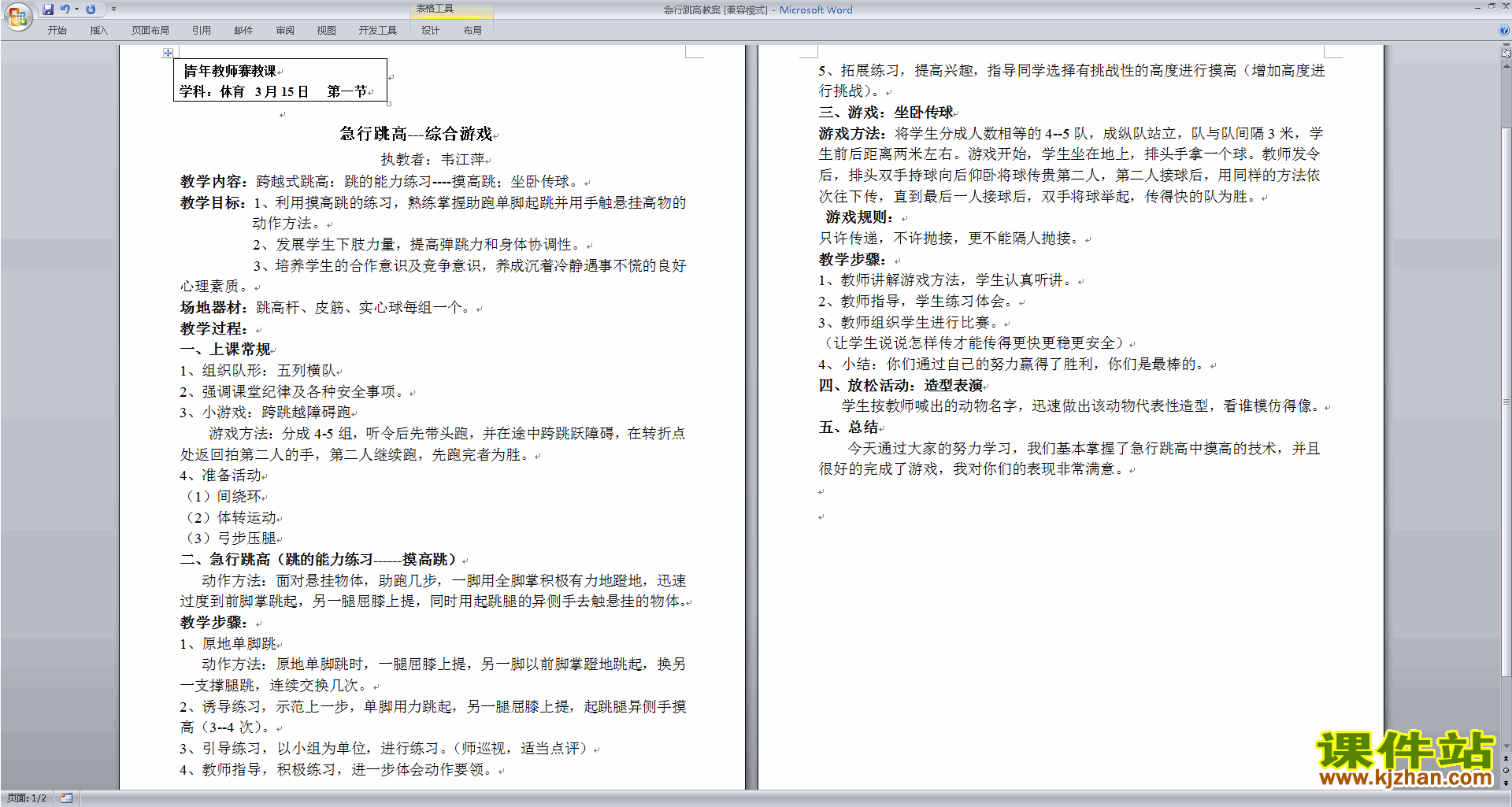Click the line 2、教师指导，学生练习体会
The height and width of the screenshot is (807, 1512).
pos(916,302)
